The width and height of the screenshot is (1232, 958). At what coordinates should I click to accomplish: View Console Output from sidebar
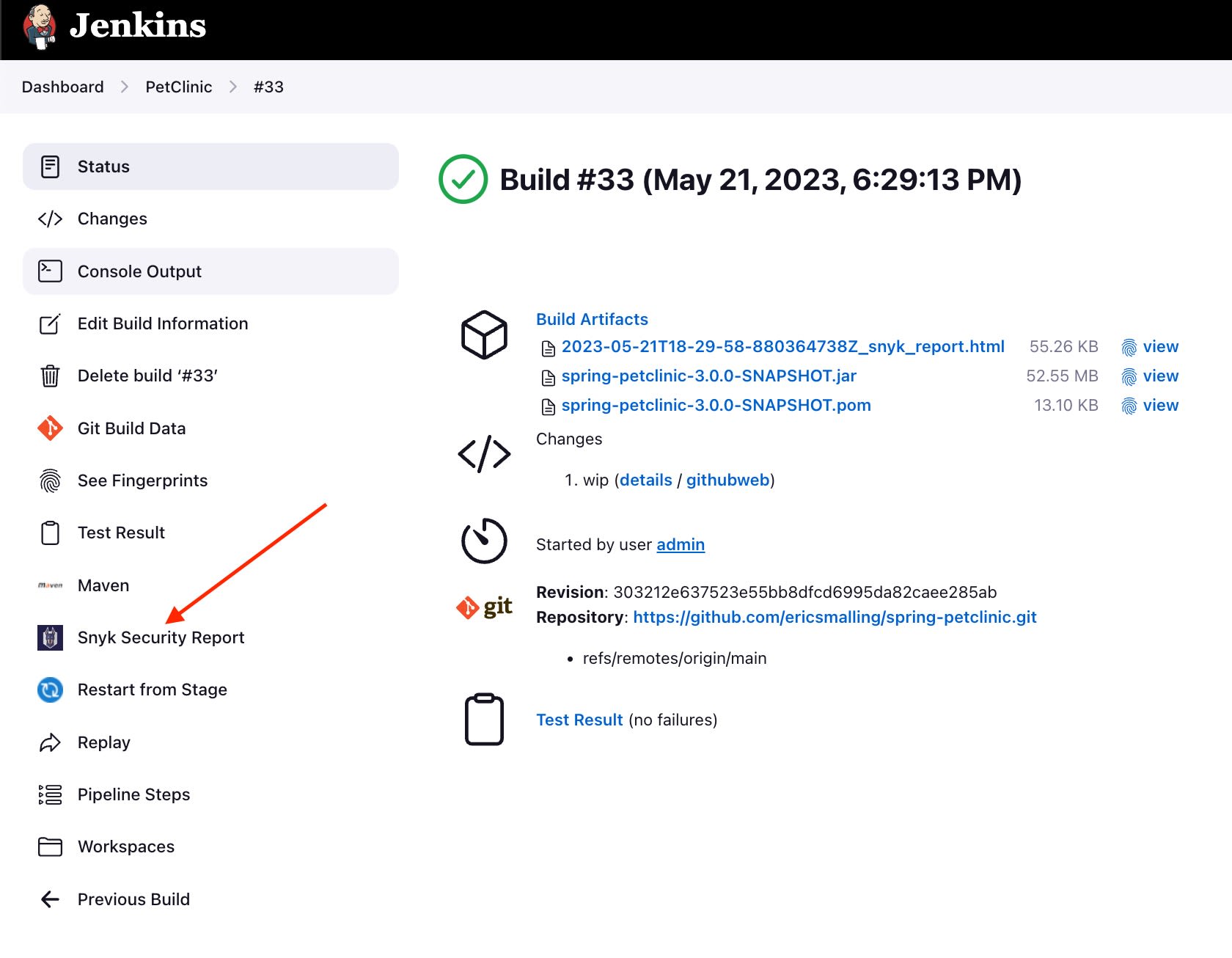click(x=210, y=271)
